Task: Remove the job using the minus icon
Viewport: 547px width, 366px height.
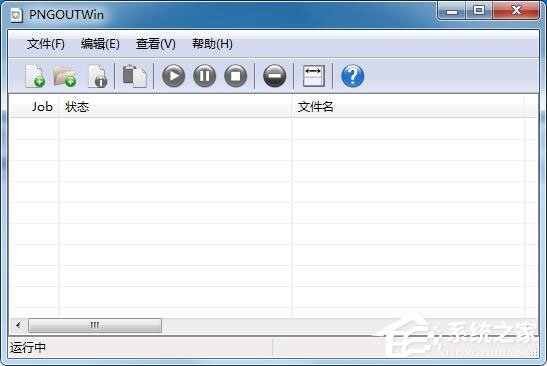Action: pos(275,76)
